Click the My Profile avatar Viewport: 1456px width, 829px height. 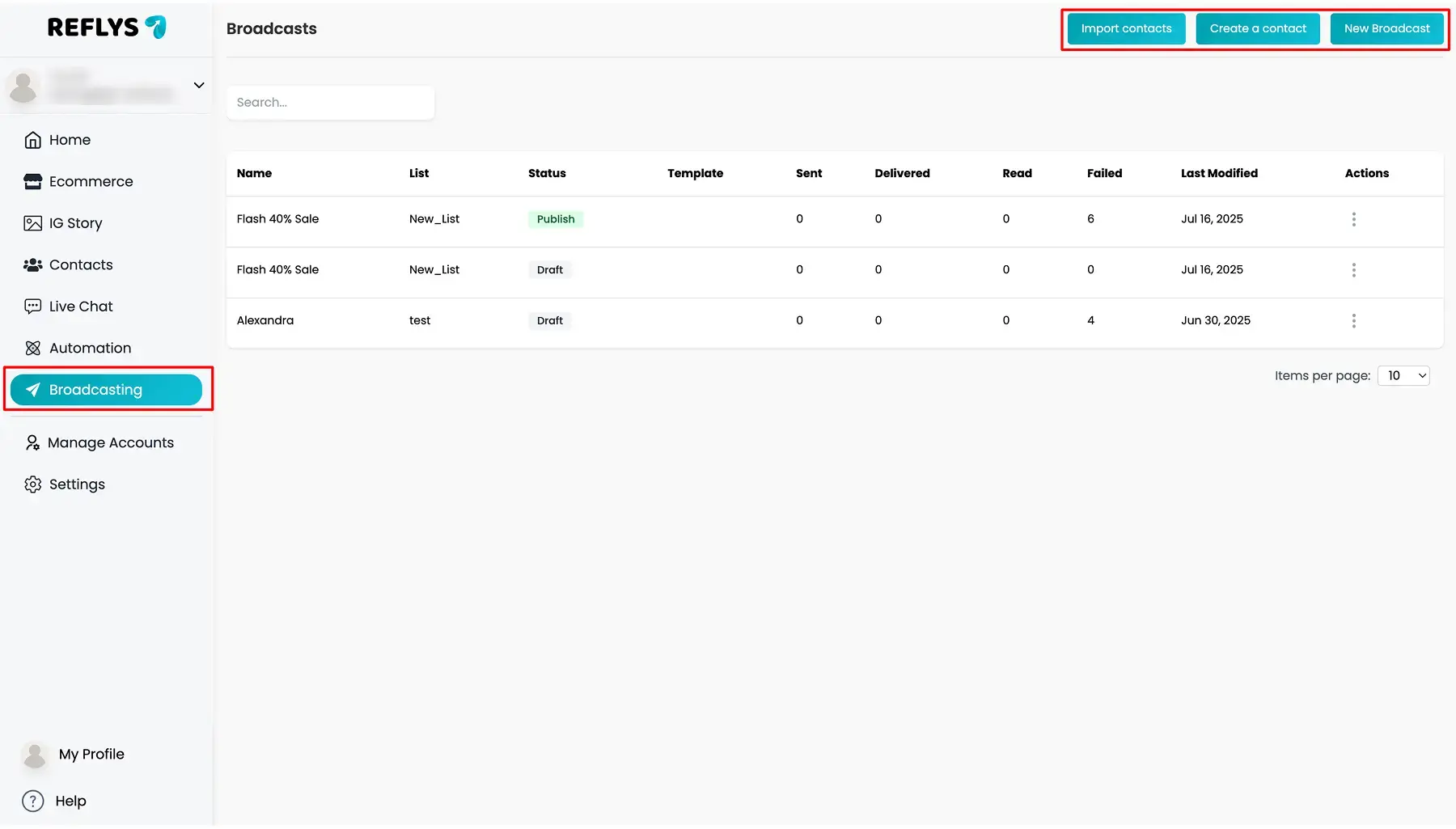[35, 755]
